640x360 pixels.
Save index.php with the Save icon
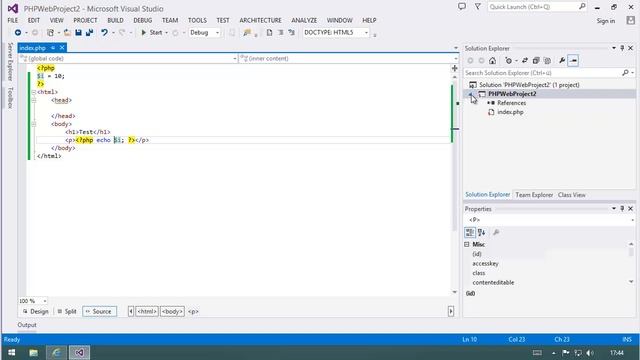tap(78, 33)
